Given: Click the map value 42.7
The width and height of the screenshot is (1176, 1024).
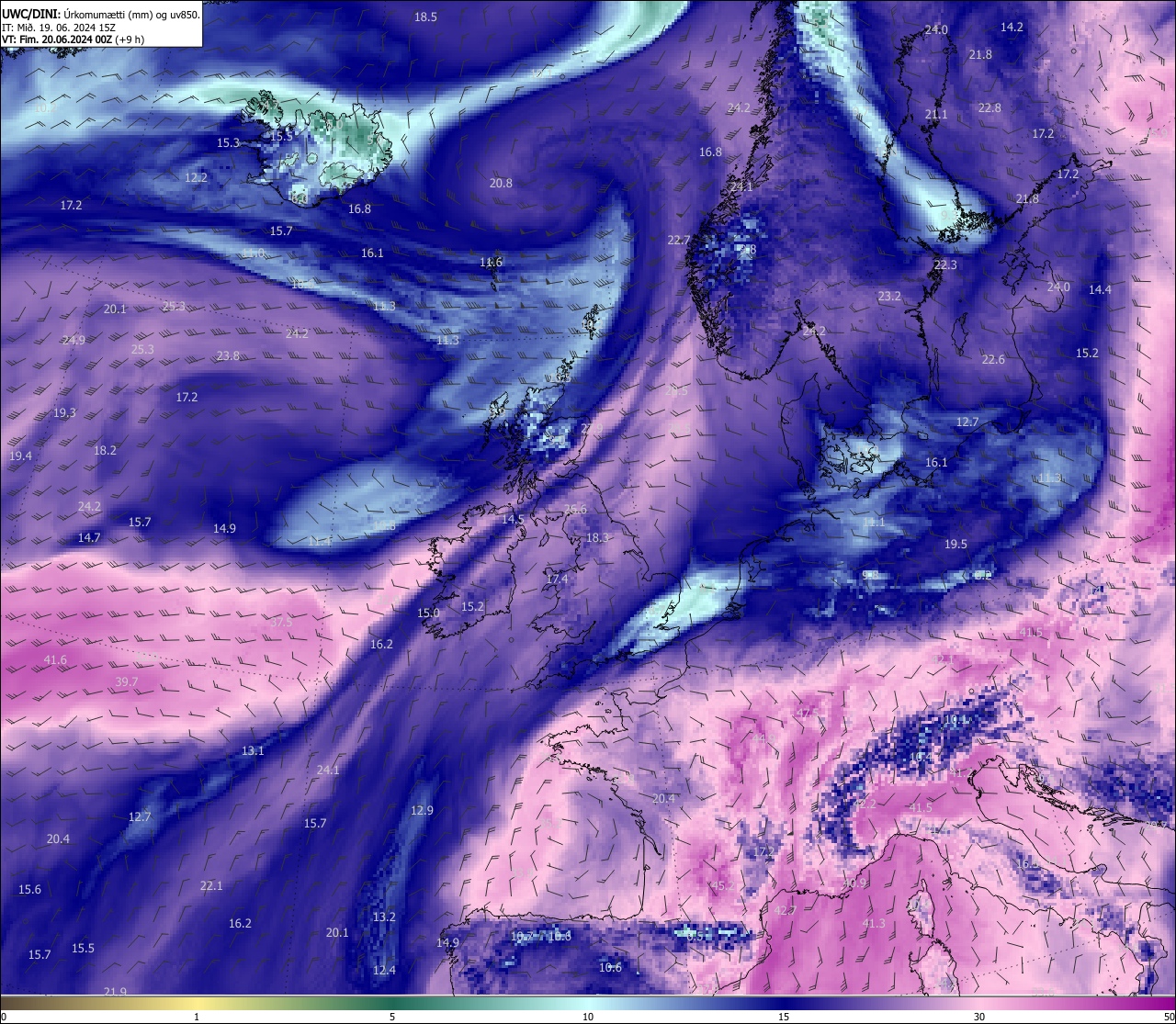Looking at the screenshot, I should point(784,910).
